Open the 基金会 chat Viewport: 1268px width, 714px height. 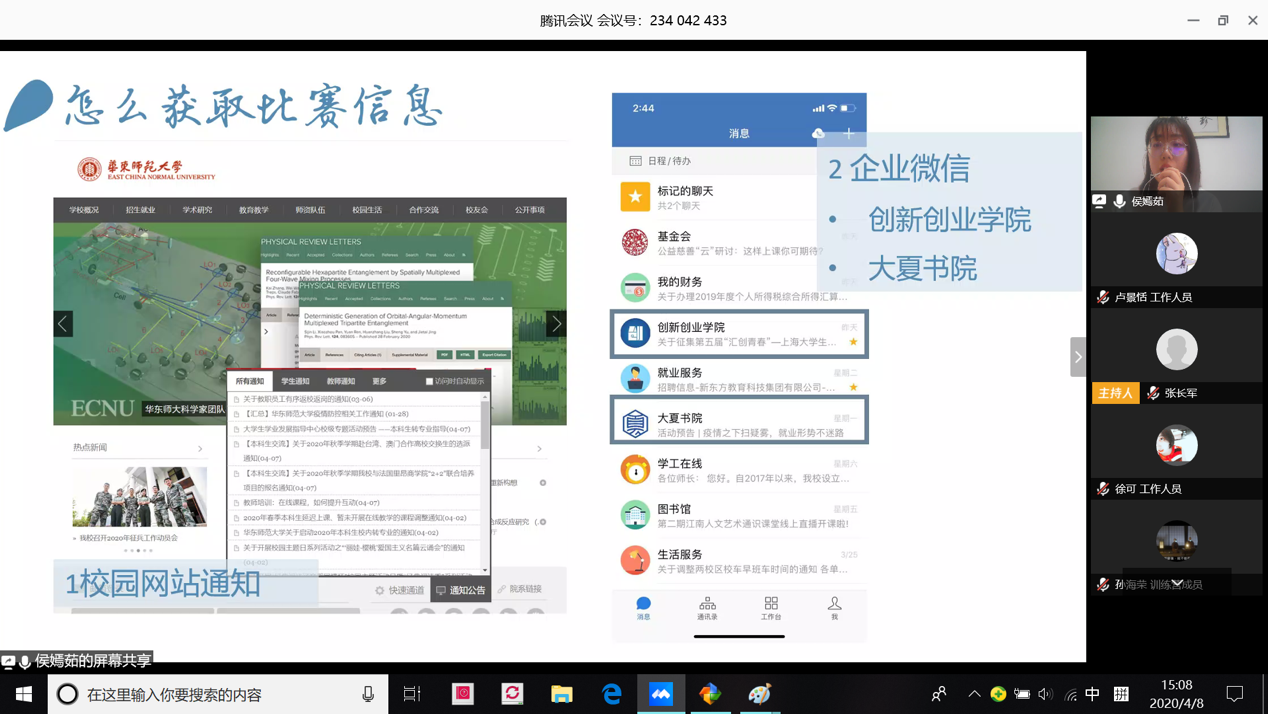click(739, 242)
